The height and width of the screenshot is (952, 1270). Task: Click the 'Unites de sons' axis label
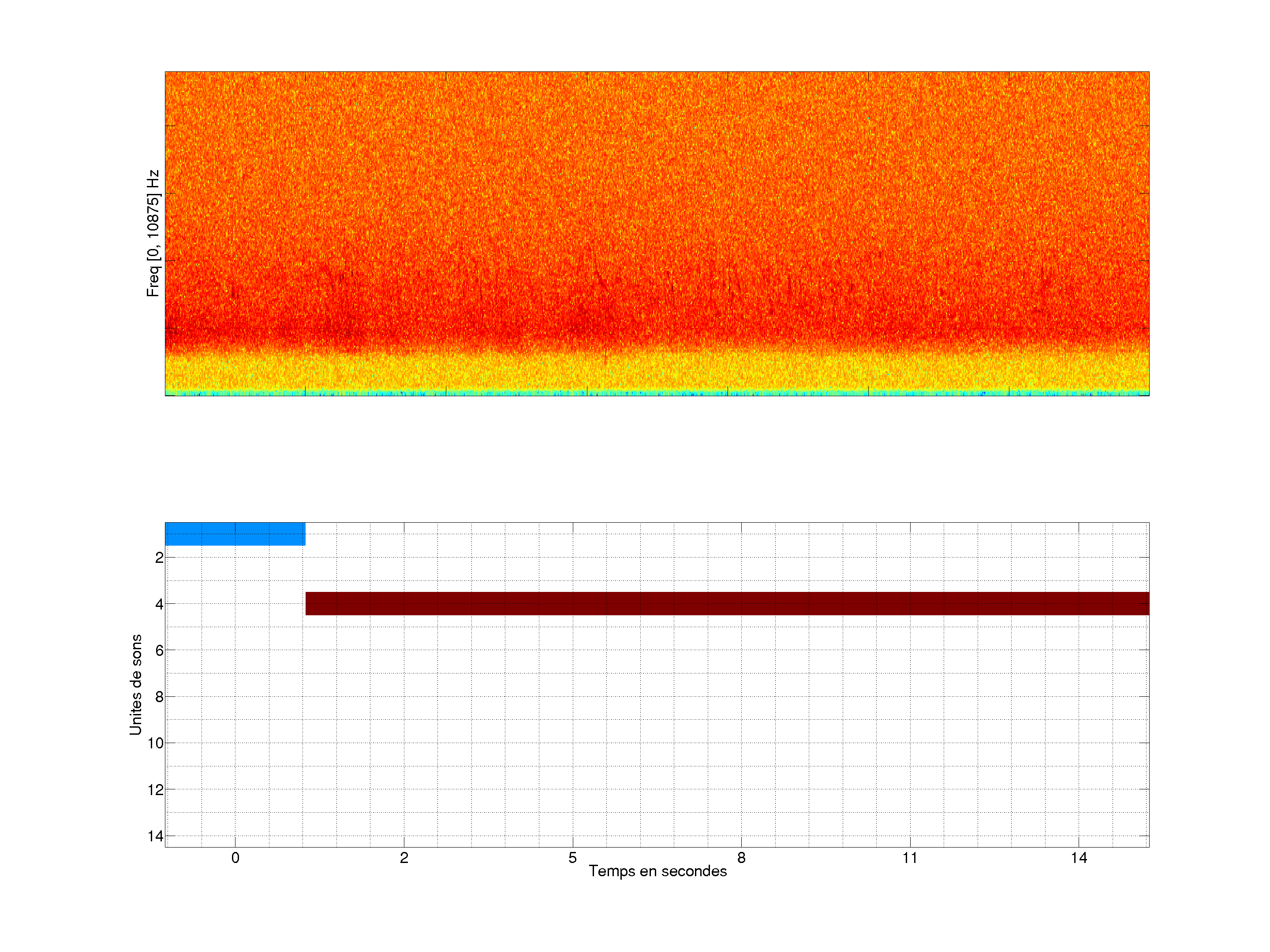(135, 684)
